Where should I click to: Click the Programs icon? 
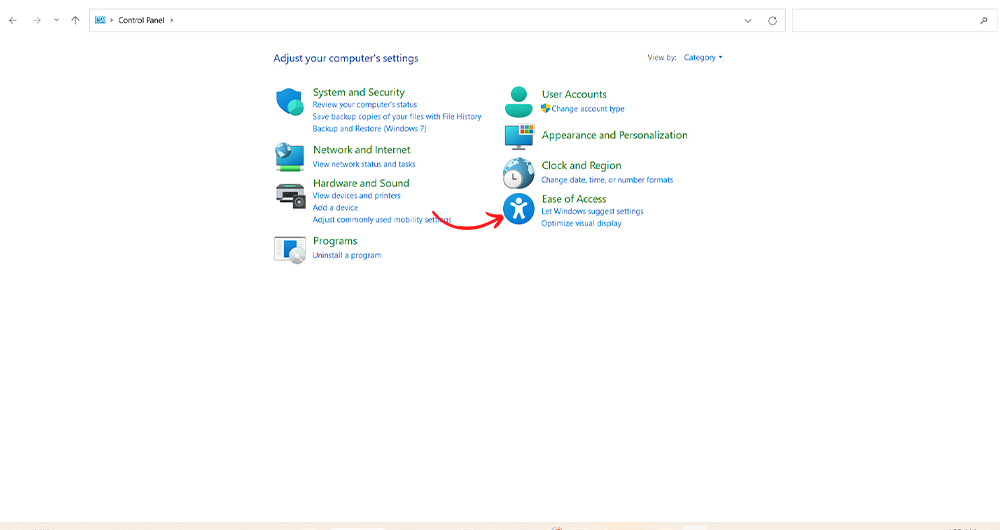click(x=290, y=250)
